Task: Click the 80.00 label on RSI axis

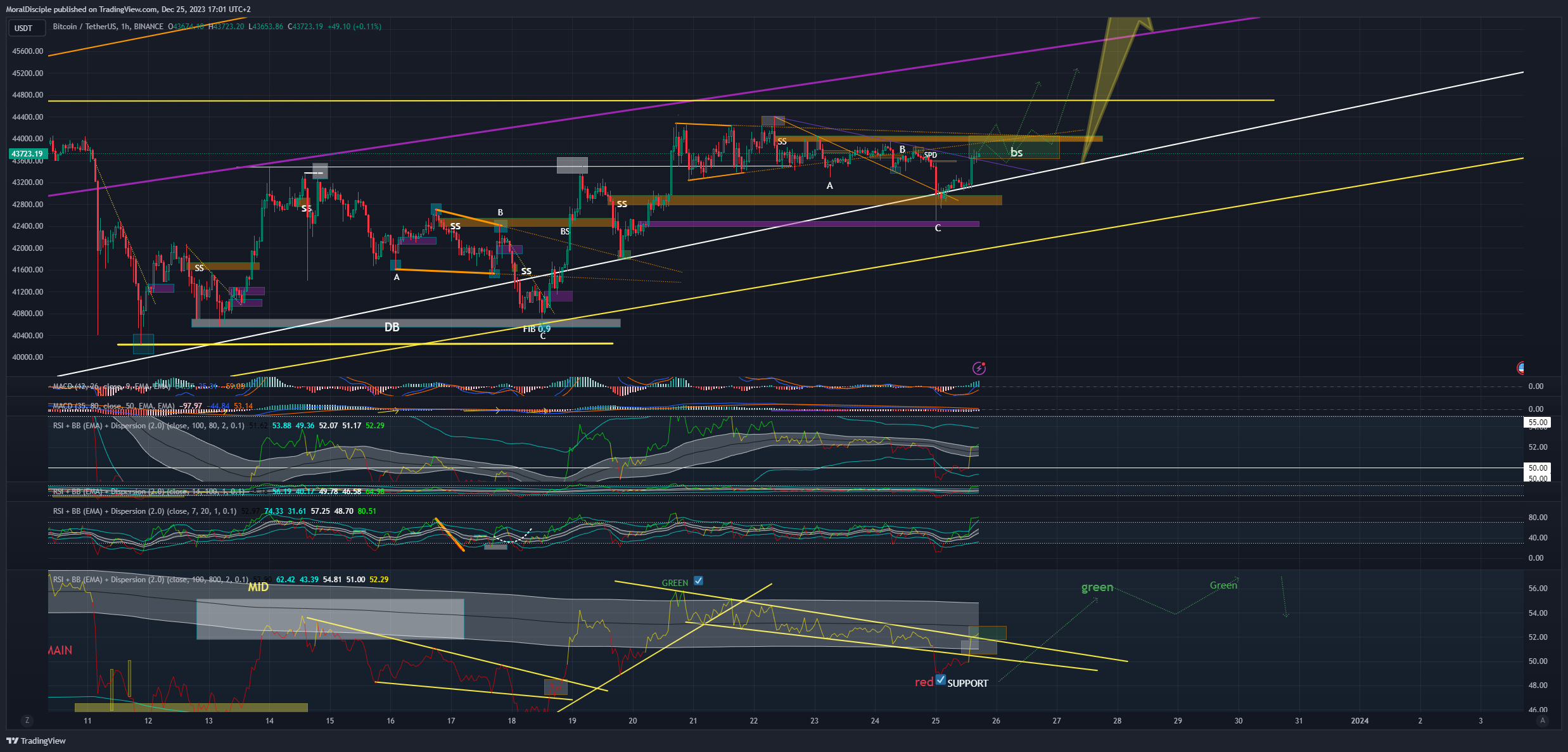Action: tap(1538, 518)
